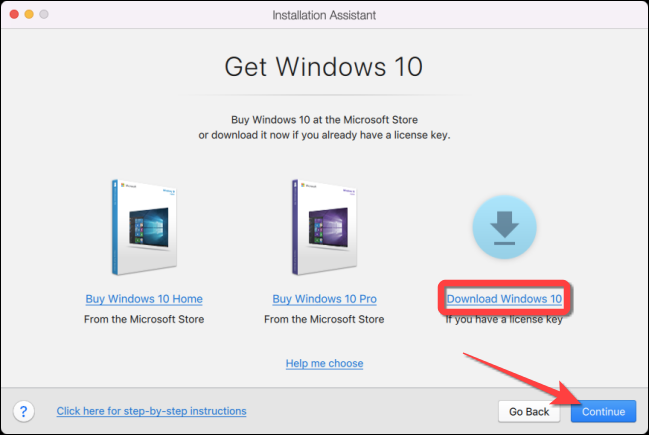Choose the Download Windows 10 link

coord(504,299)
